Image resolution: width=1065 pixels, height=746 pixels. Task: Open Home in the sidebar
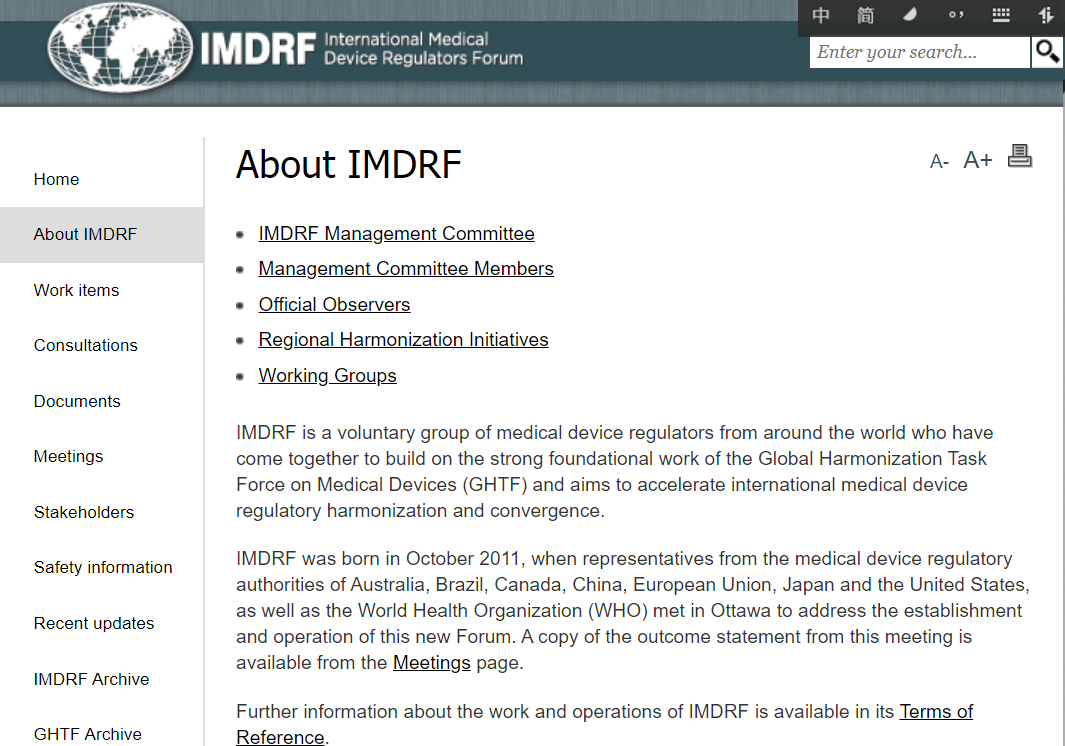tap(56, 179)
